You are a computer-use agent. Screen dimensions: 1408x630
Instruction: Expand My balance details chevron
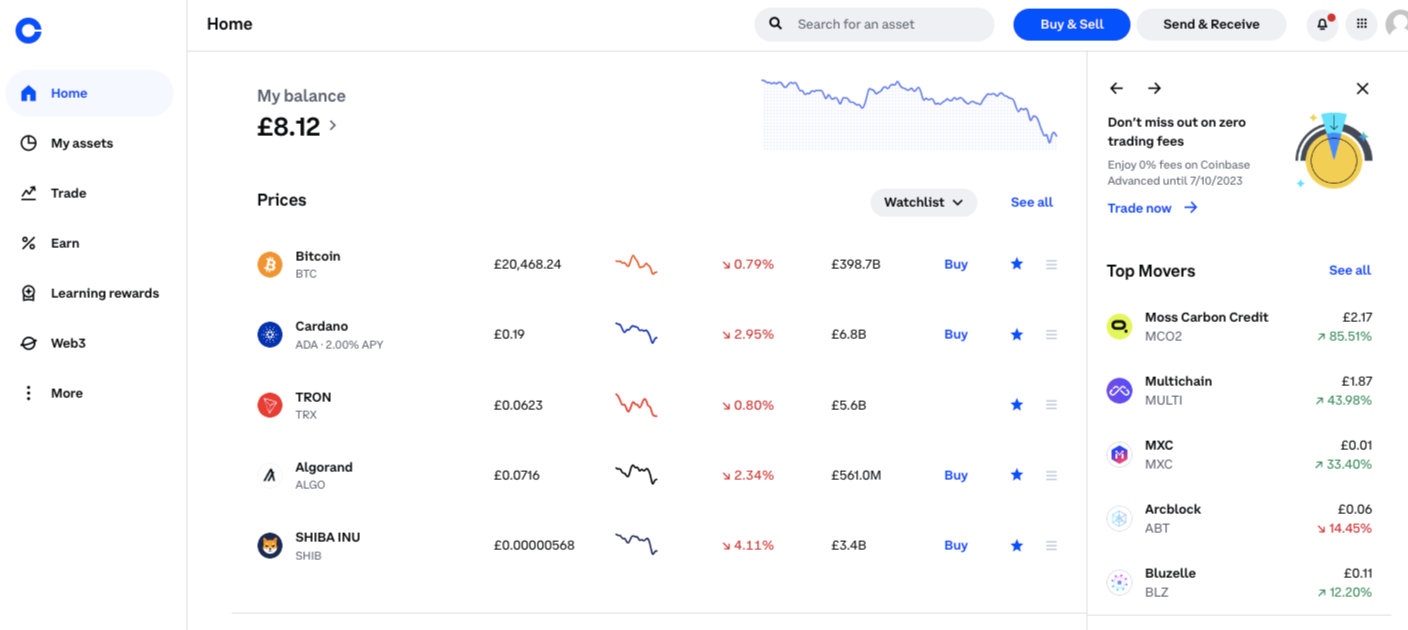pyautogui.click(x=333, y=126)
